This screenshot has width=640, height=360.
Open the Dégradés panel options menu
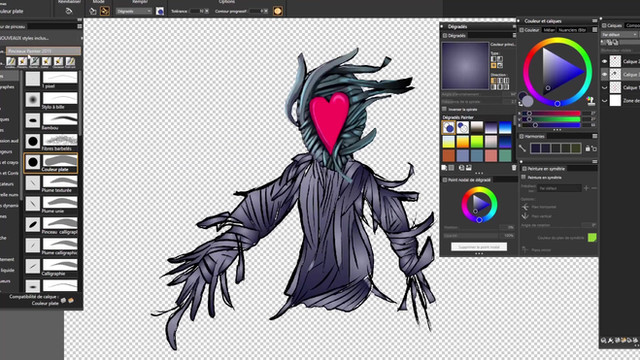(514, 36)
